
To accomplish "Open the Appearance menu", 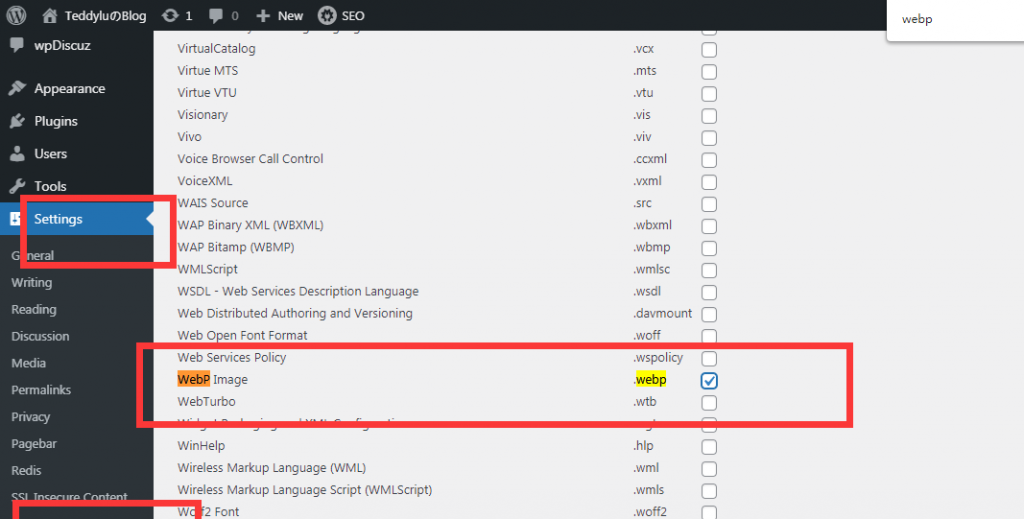I will (76, 88).
